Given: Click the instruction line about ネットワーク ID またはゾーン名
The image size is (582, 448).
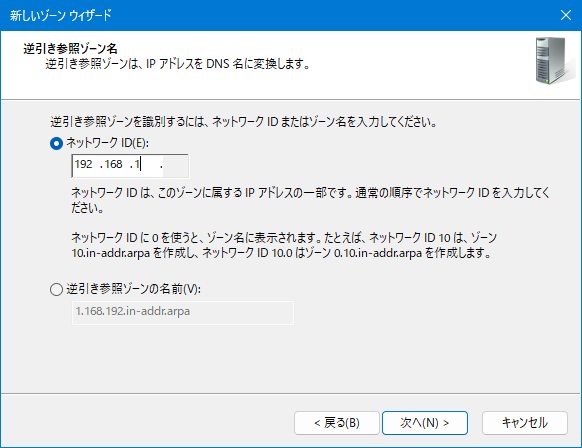Looking at the screenshot, I should 243,121.
